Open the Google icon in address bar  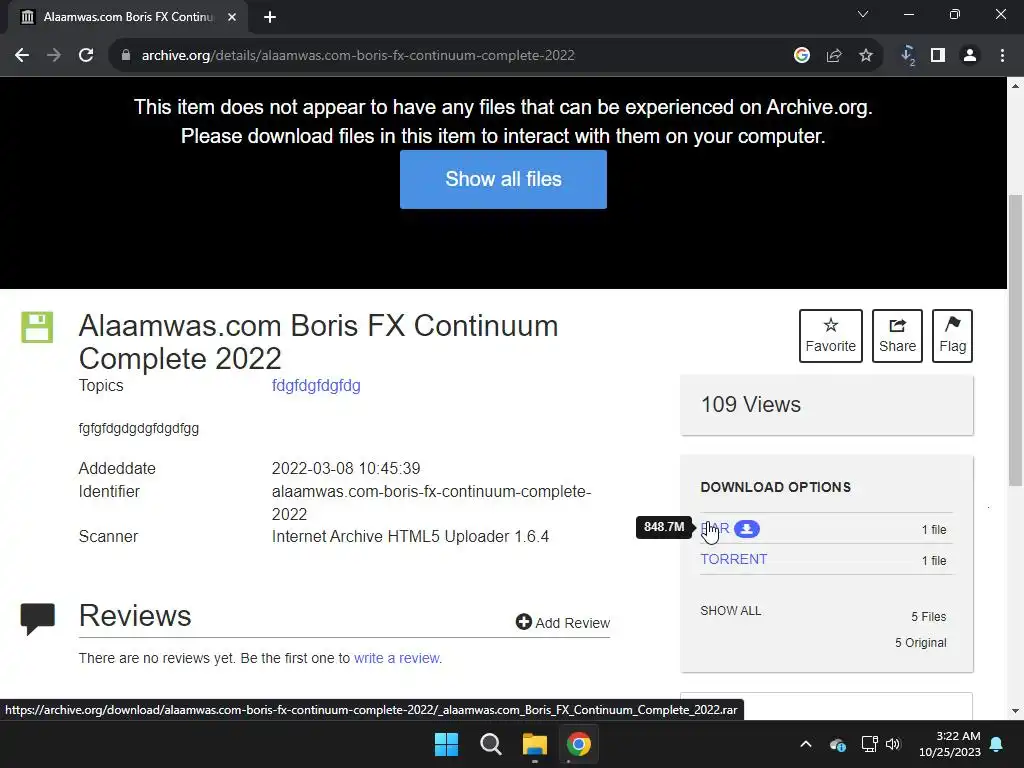(x=802, y=56)
